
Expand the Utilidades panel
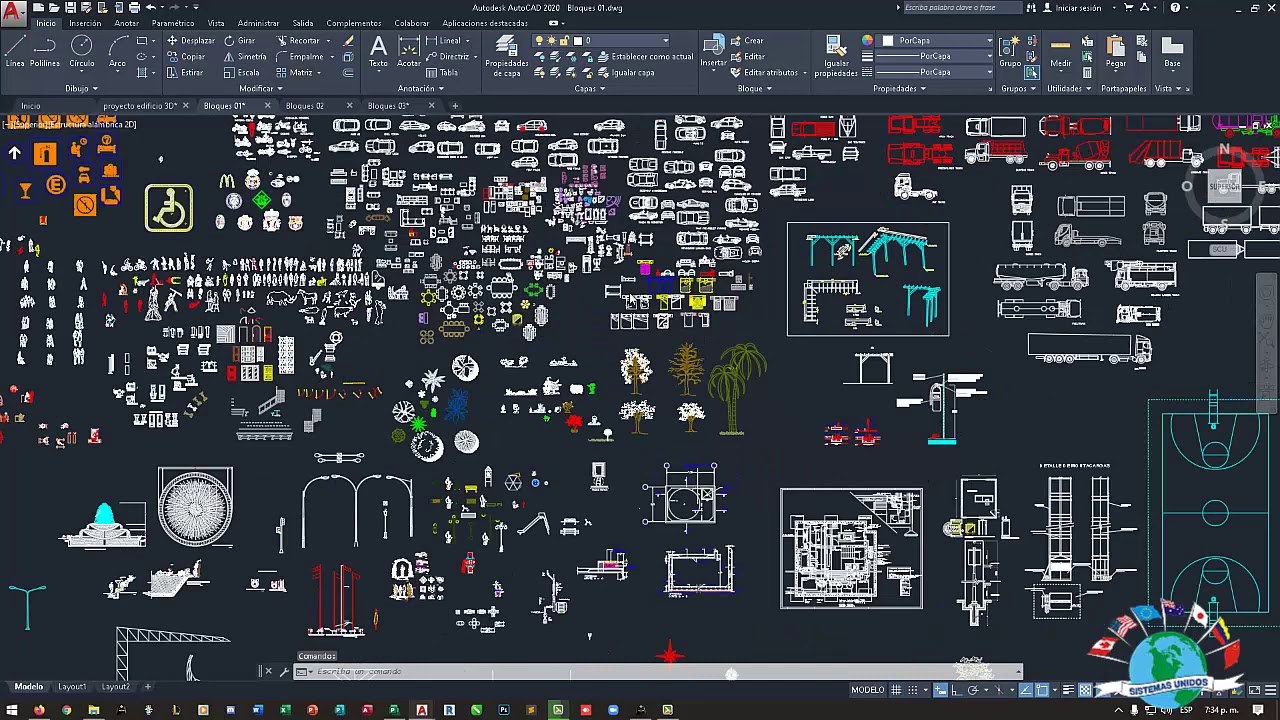tap(1068, 88)
